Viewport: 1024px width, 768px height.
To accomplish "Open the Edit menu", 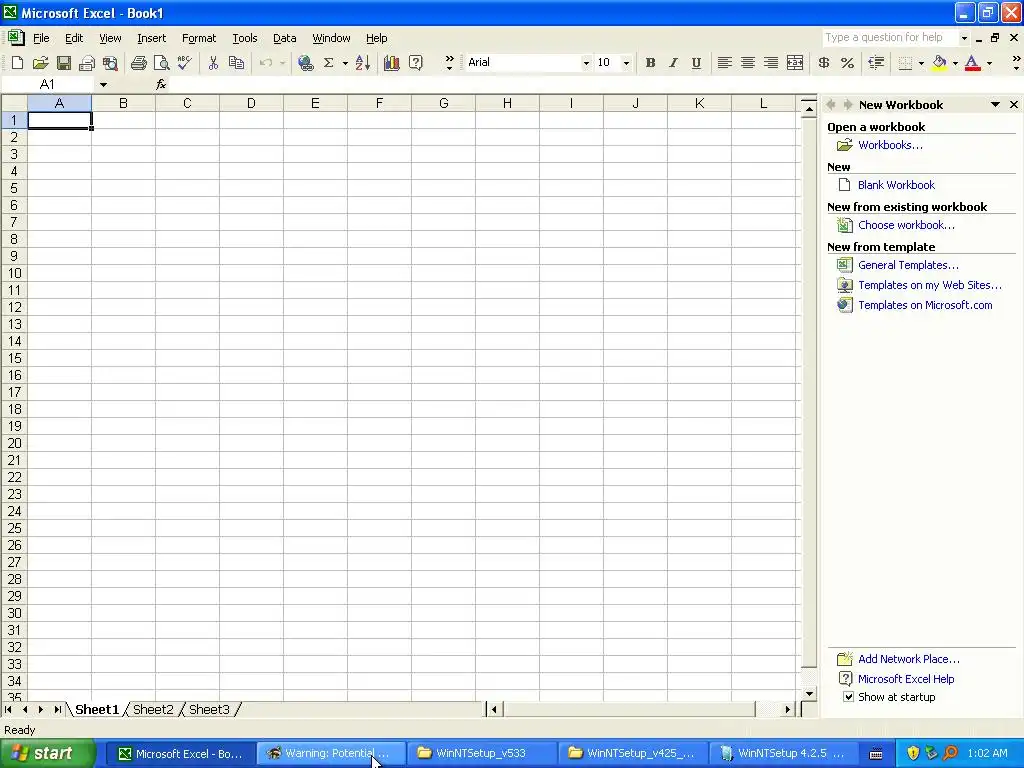I will click(x=74, y=38).
